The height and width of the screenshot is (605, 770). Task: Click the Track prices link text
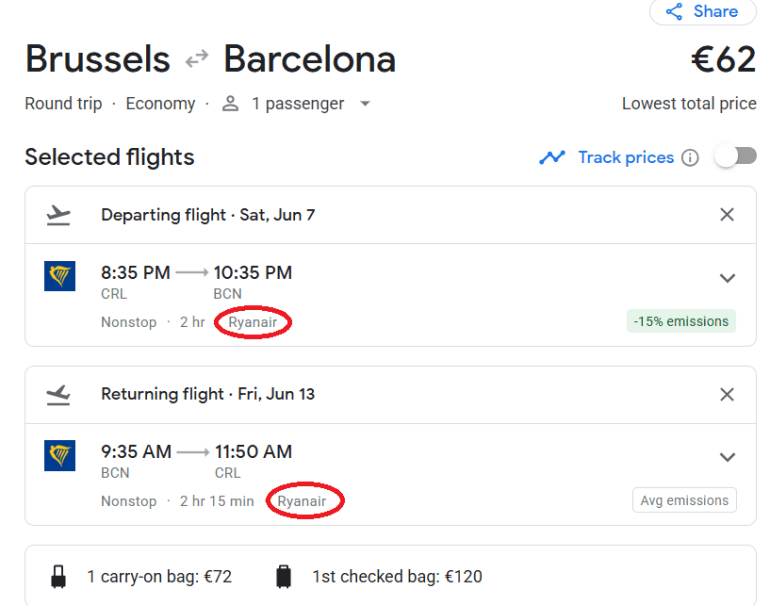click(625, 158)
